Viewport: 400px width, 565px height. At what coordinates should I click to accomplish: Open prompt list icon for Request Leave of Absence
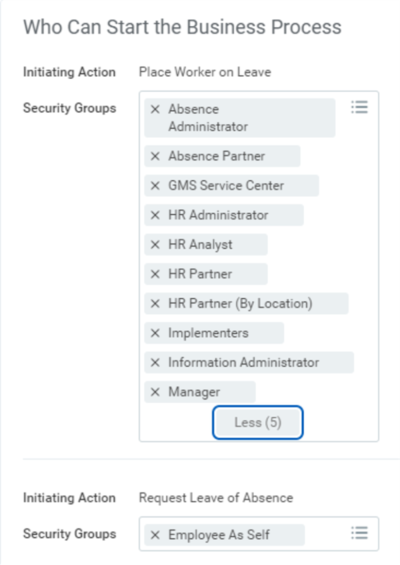pos(359,533)
